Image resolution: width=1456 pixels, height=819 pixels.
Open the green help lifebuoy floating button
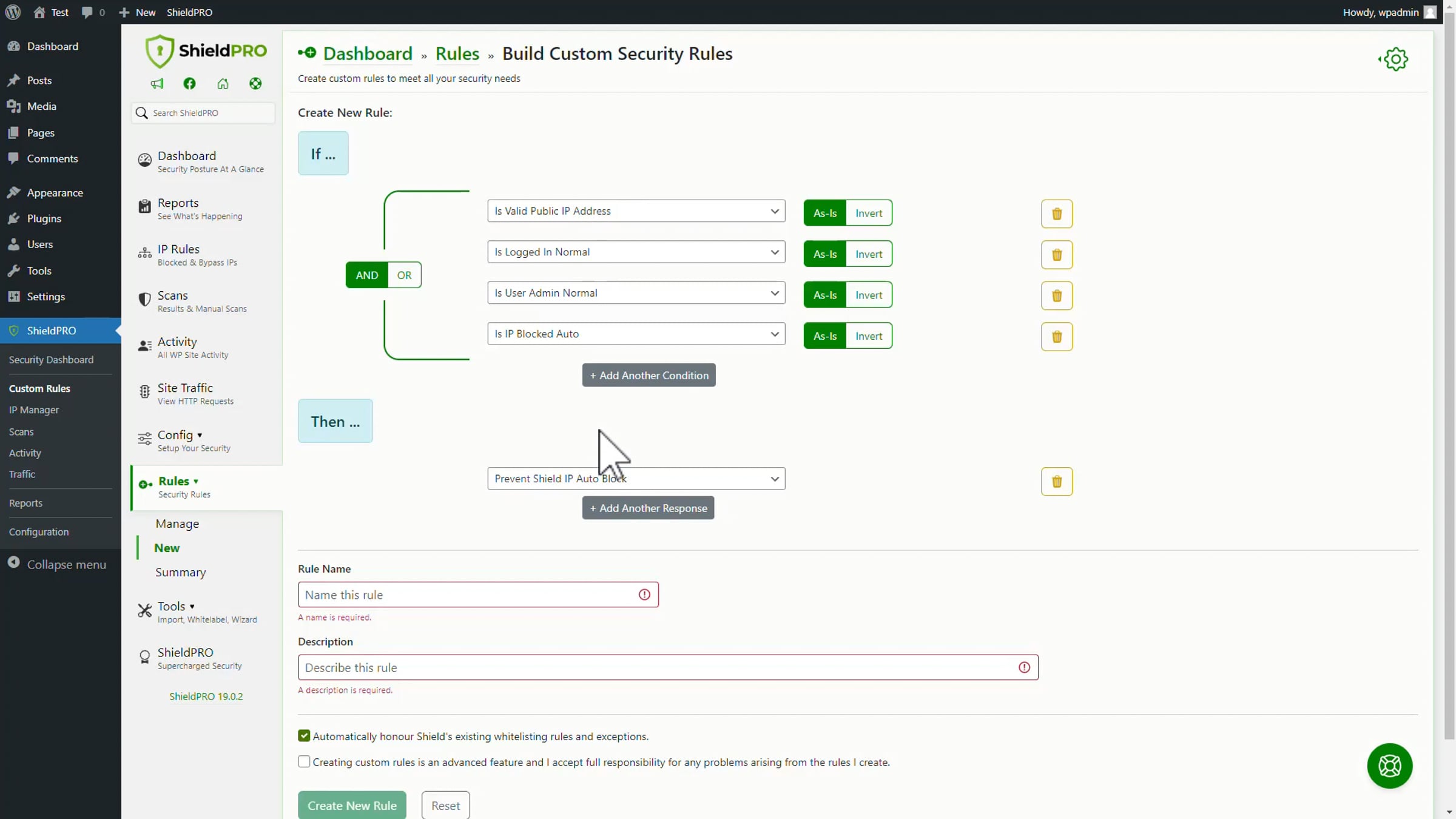(1389, 766)
